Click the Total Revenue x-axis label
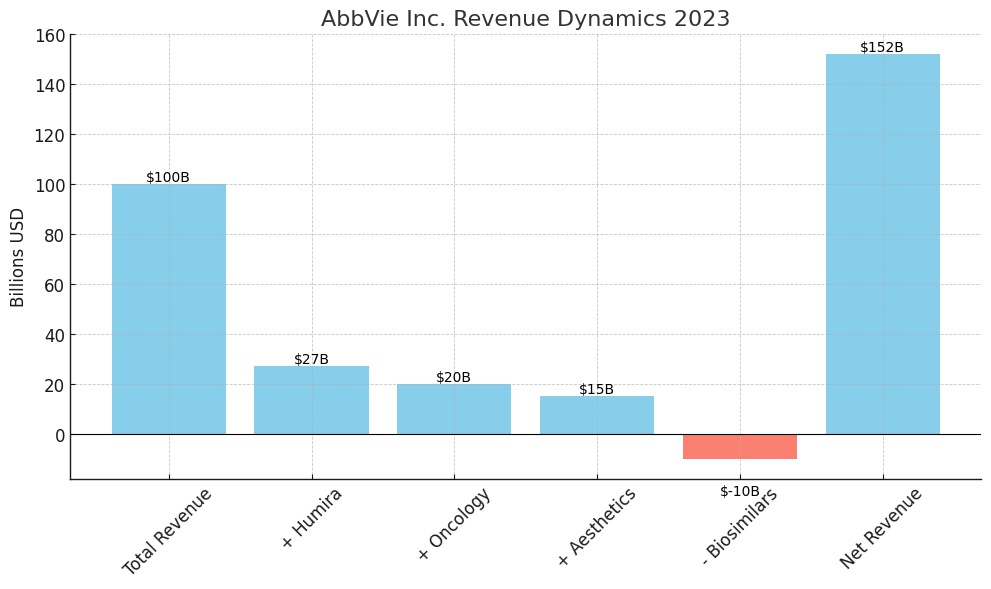Viewport: 991px width, 589px height. [x=167, y=531]
